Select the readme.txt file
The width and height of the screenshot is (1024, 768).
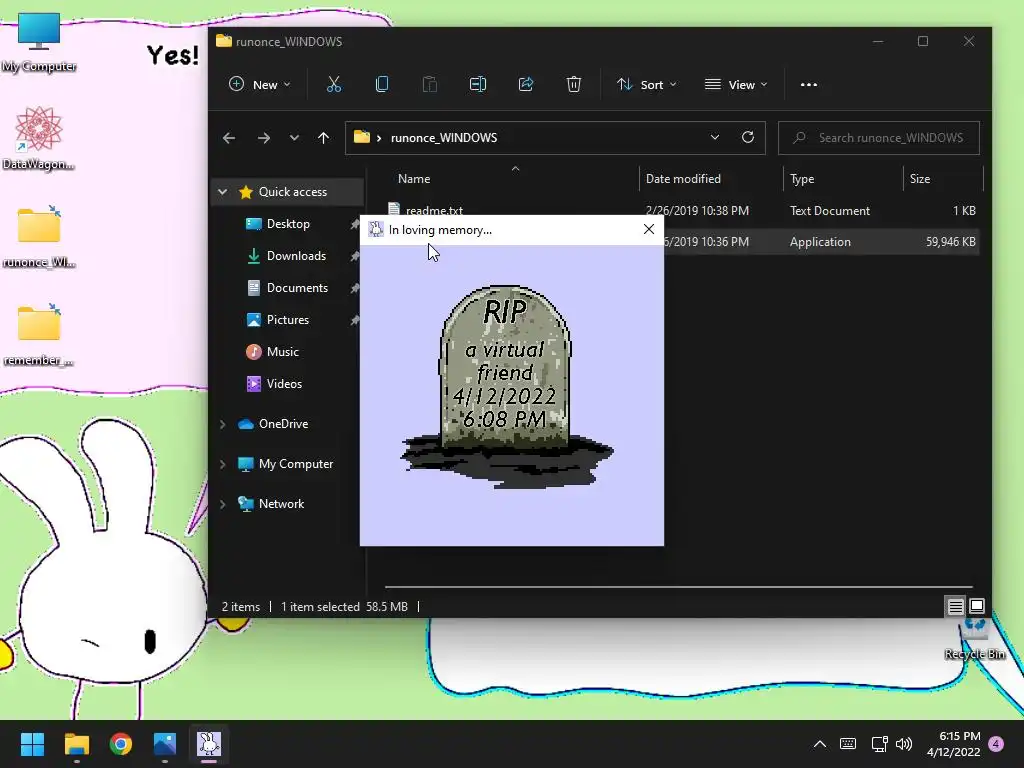click(x=434, y=210)
